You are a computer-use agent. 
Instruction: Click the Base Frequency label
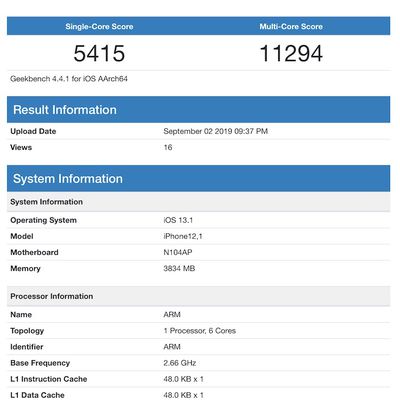(40, 363)
